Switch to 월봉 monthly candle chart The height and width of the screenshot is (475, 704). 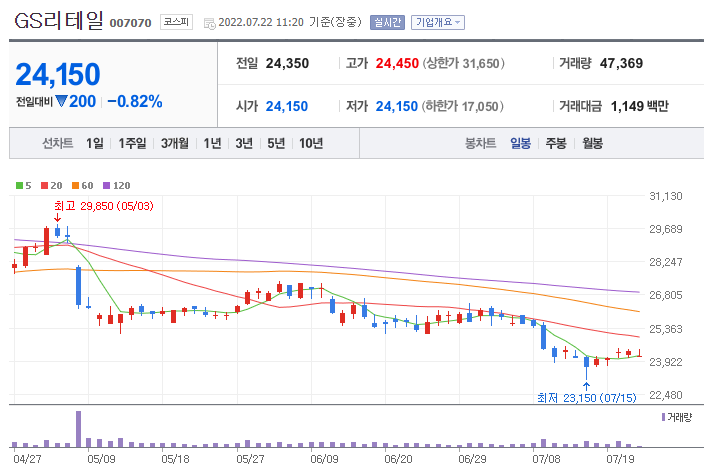(593, 143)
